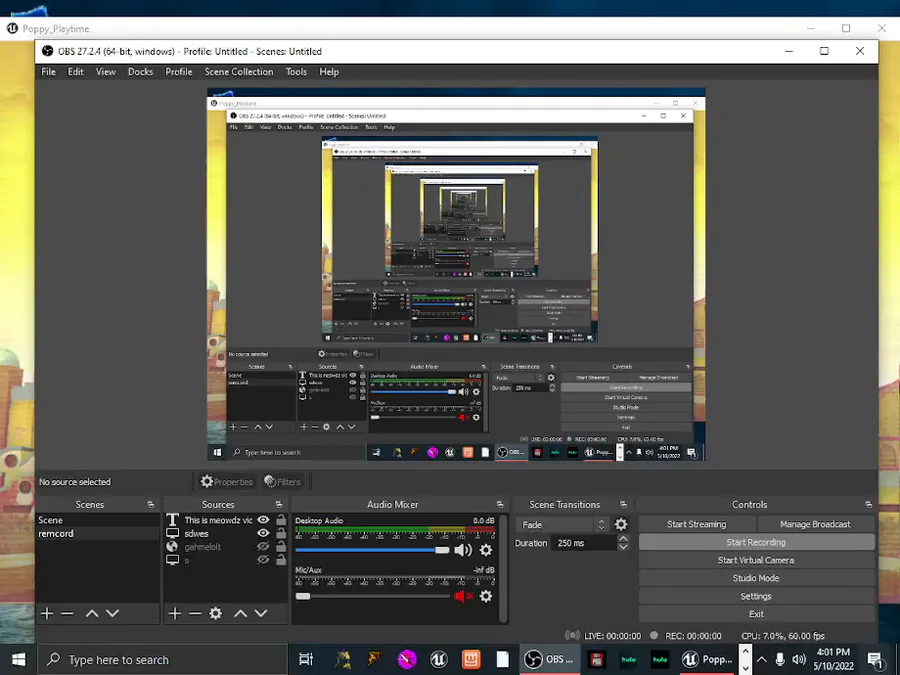The height and width of the screenshot is (675, 900).
Task: Hide the 'This is meowdz vic' source
Action: (263, 520)
